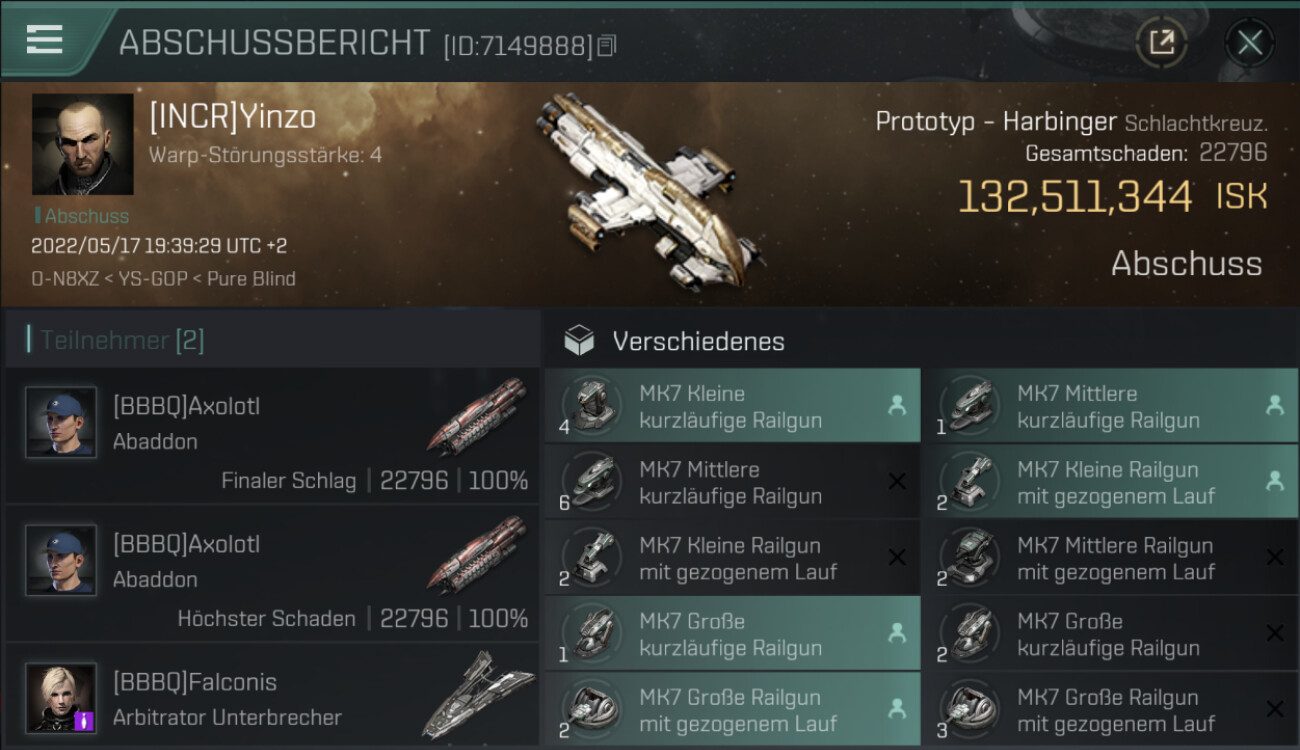
Task: Click the share report icon
Action: 1161,43
